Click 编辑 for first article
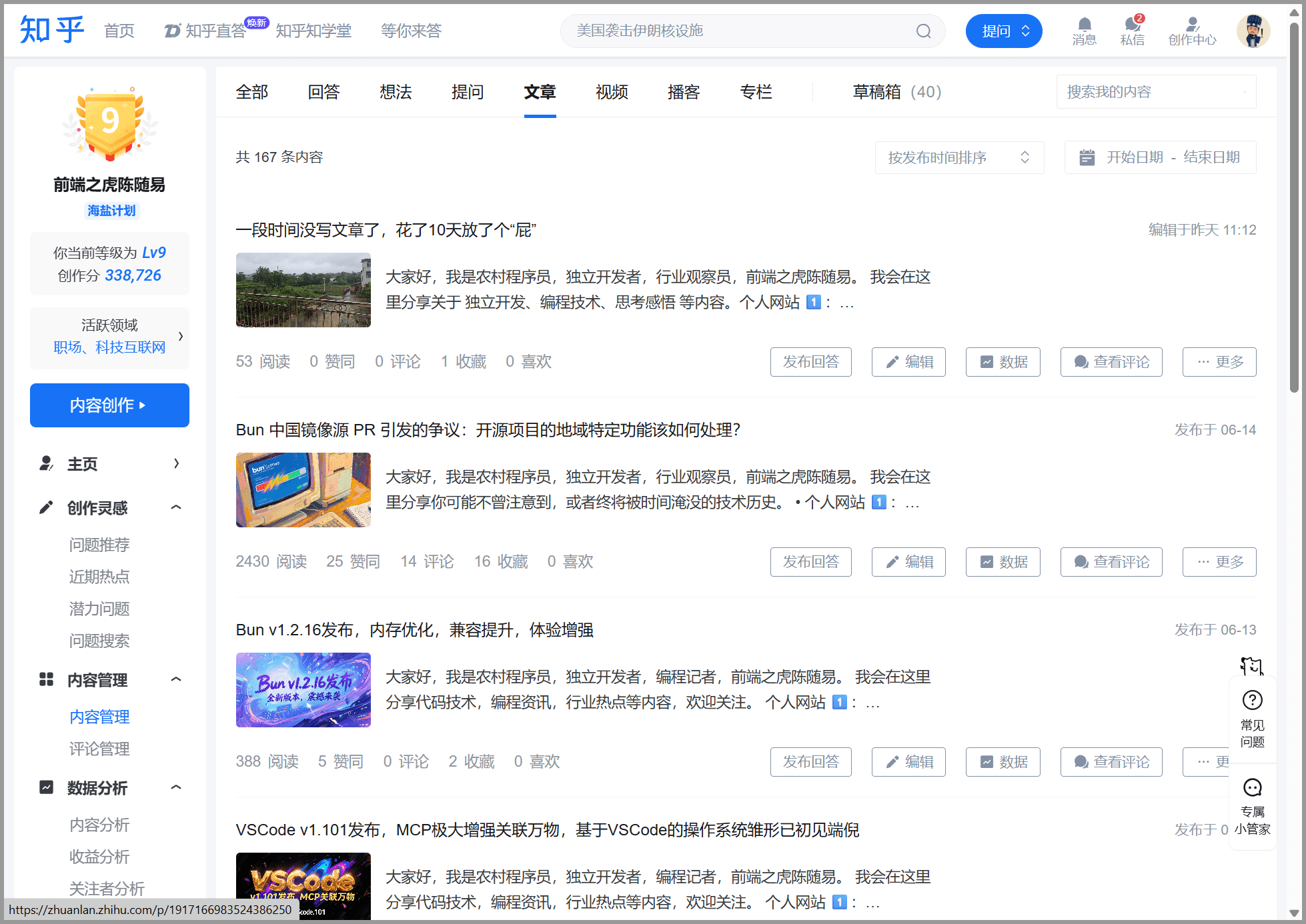Viewport: 1306px width, 924px height. pyautogui.click(x=908, y=362)
